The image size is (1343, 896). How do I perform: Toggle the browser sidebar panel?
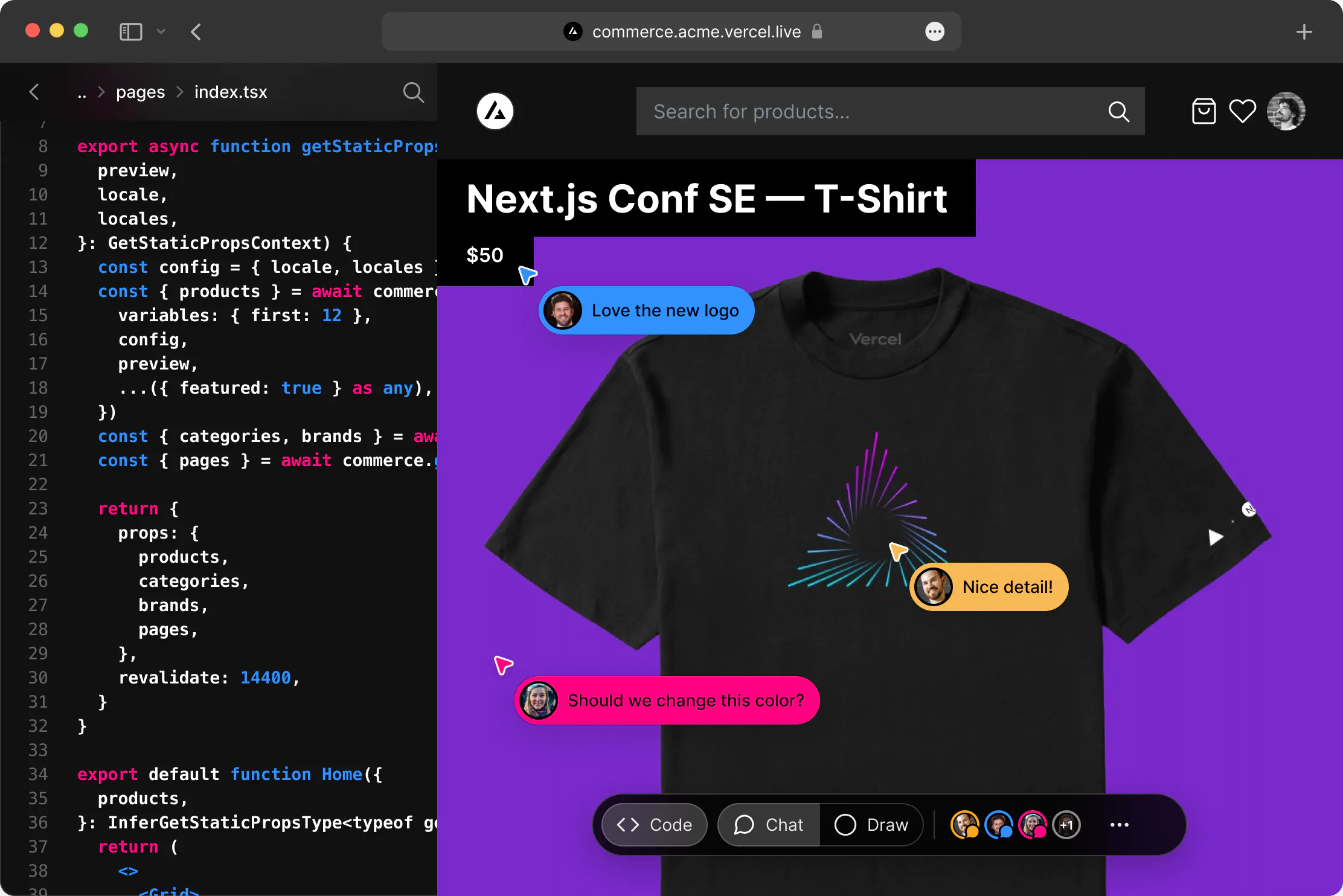tap(130, 31)
